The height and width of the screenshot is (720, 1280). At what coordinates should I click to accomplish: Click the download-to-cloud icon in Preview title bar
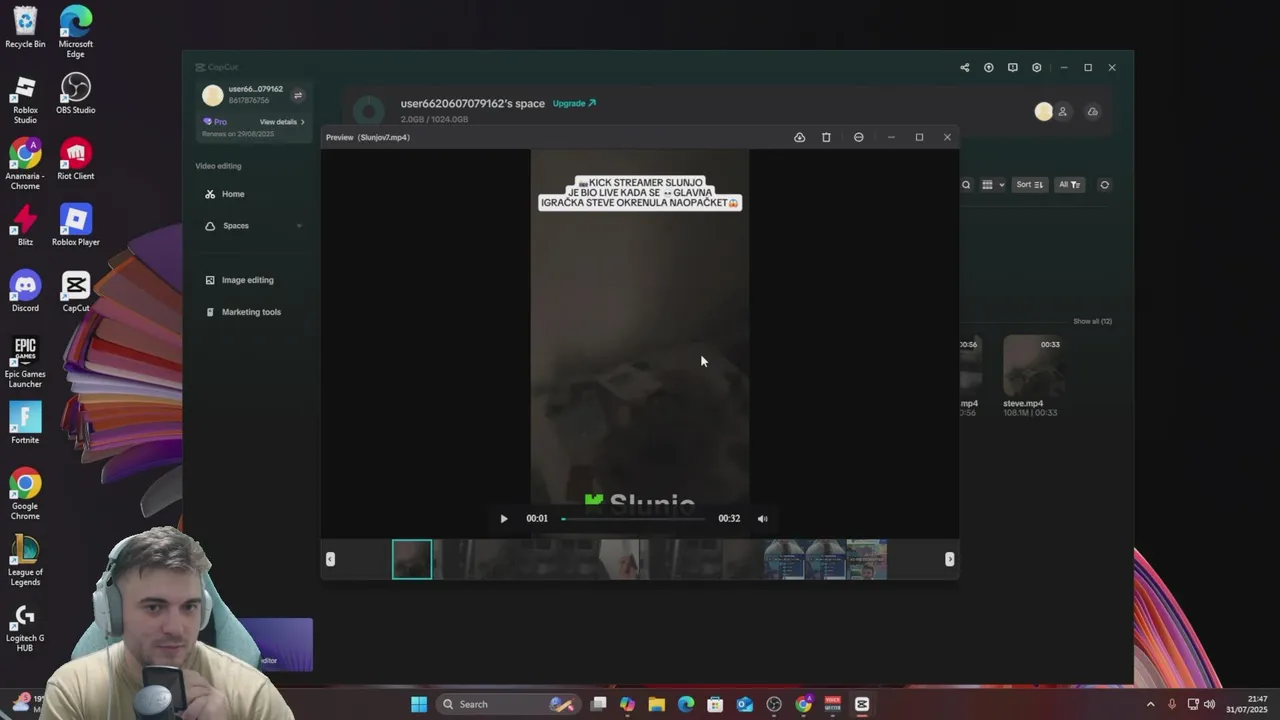pos(799,137)
